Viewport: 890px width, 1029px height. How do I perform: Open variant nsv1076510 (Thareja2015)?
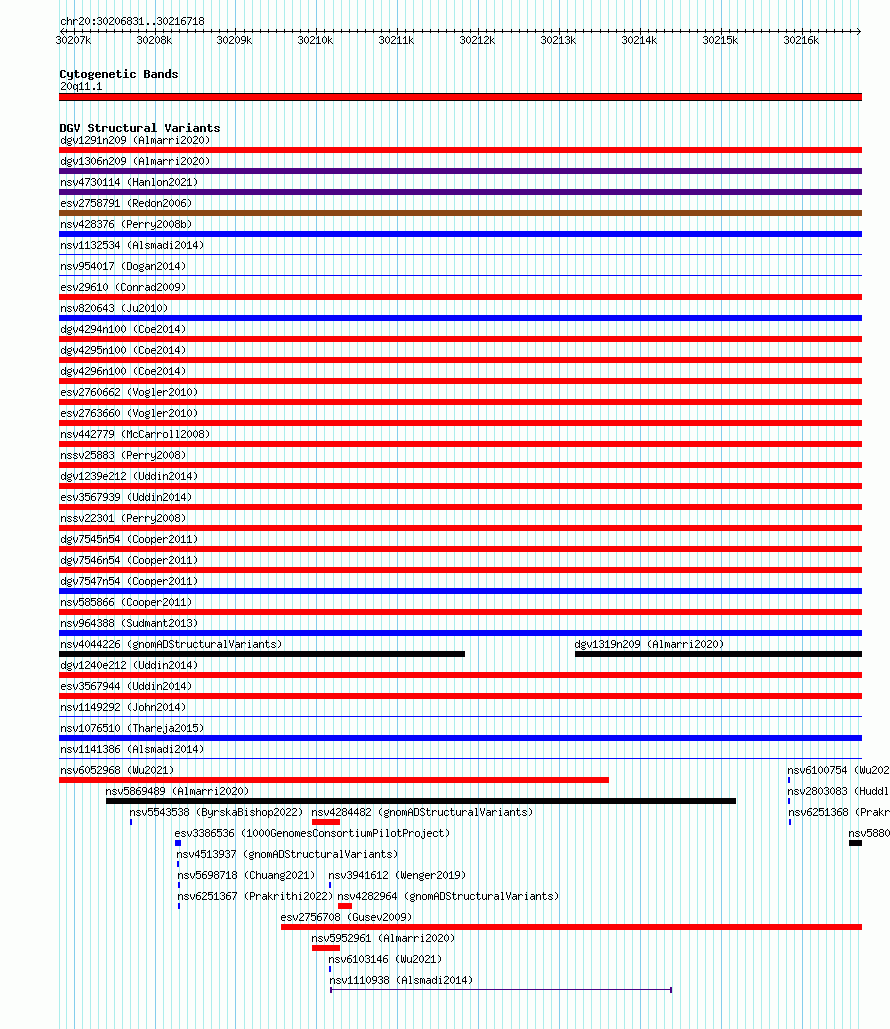pyautogui.click(x=132, y=728)
